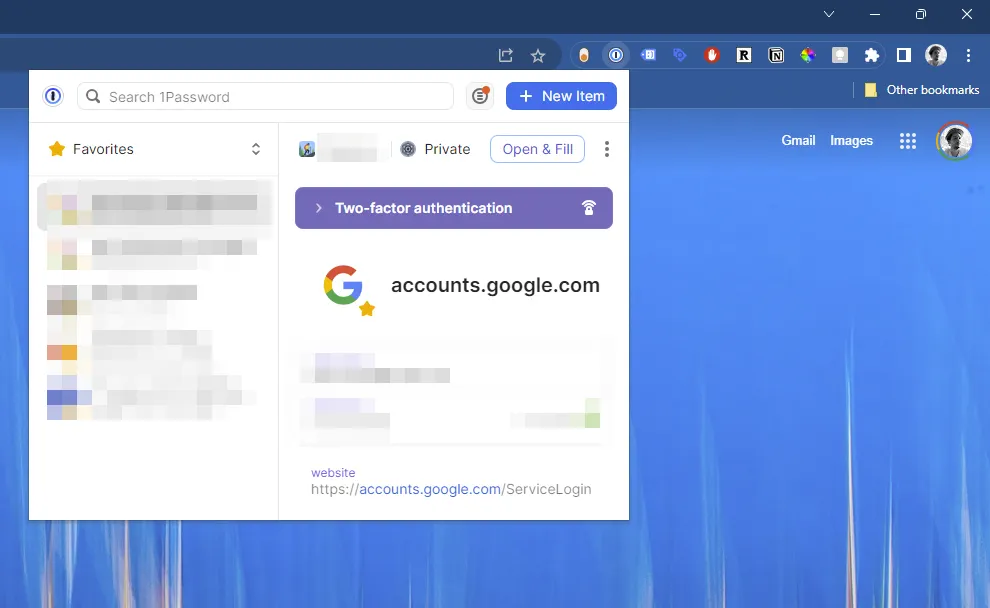The width and height of the screenshot is (990, 608).
Task: Click the Open & Fill button
Action: (x=537, y=149)
